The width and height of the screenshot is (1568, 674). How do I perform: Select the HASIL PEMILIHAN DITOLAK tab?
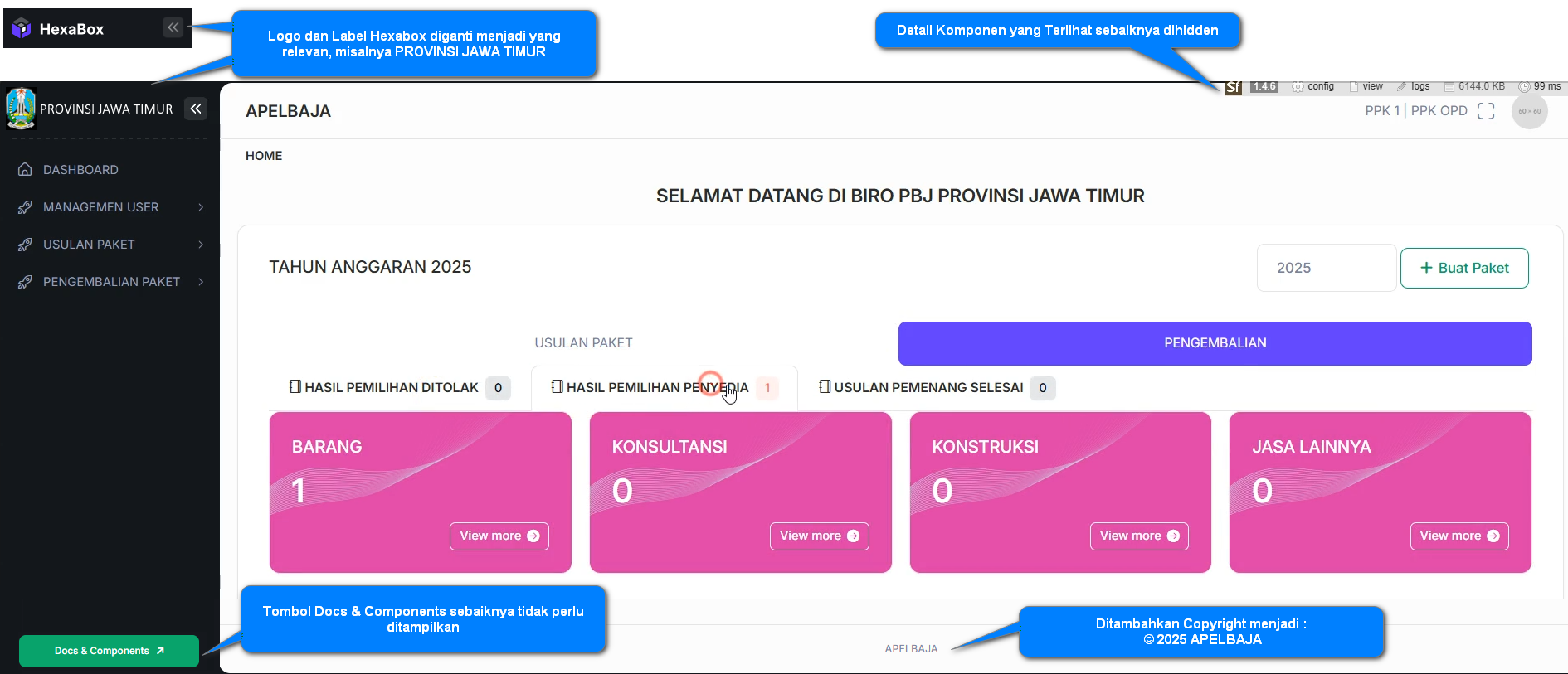coord(400,388)
